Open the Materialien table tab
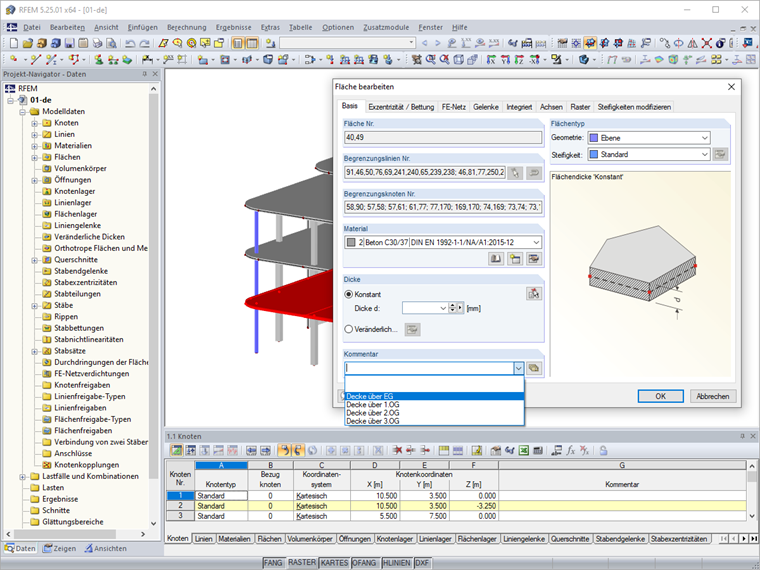Image resolution: width=760 pixels, height=570 pixels. [x=235, y=539]
